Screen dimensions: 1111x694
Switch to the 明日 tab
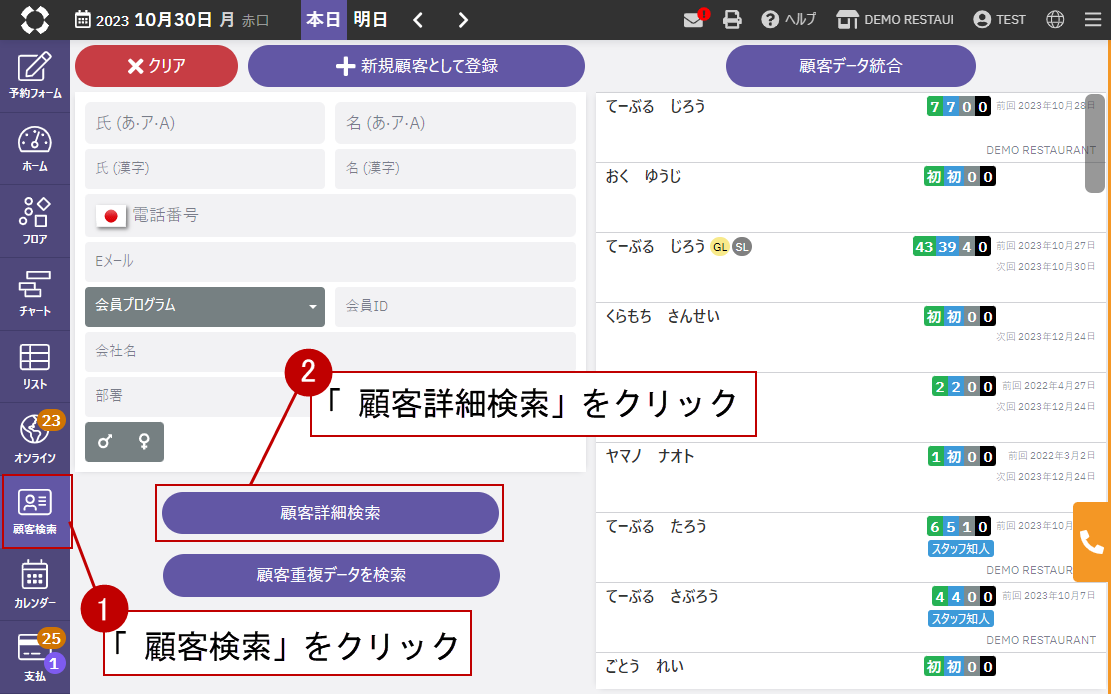[371, 20]
